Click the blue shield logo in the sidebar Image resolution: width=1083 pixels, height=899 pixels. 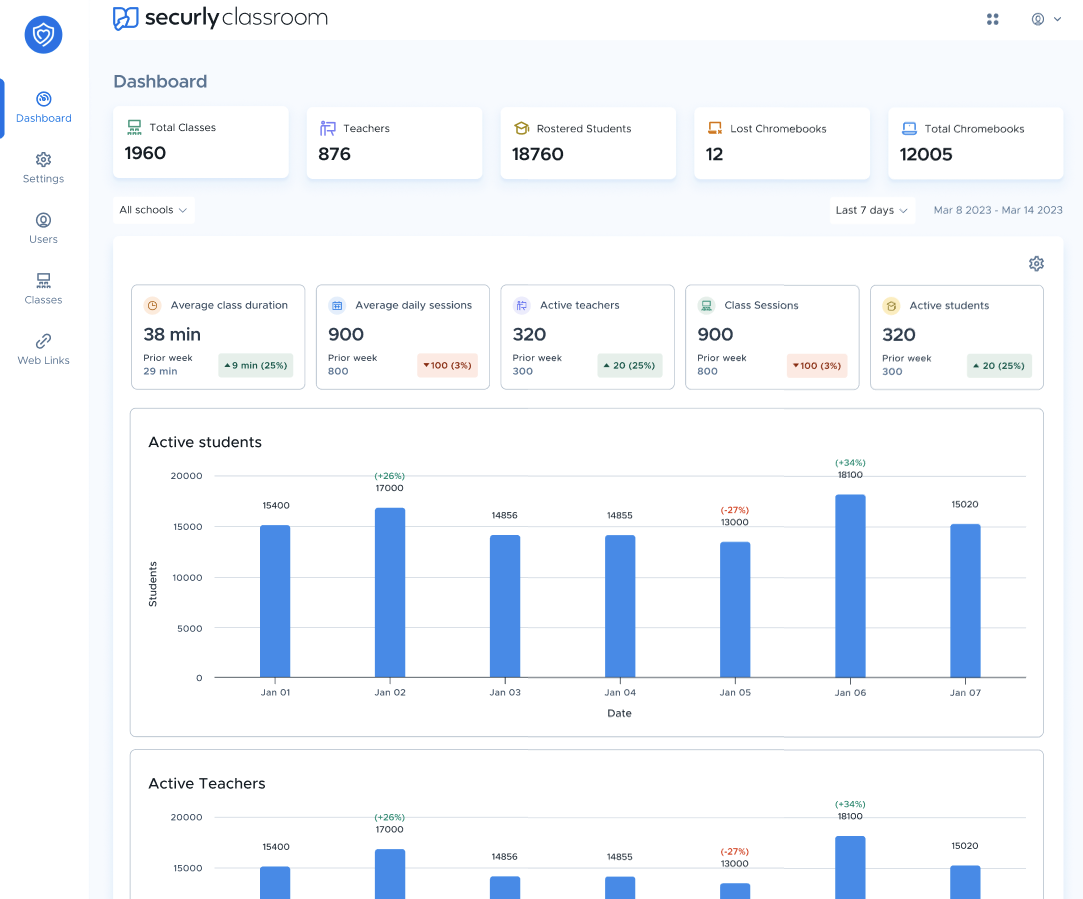[x=44, y=35]
